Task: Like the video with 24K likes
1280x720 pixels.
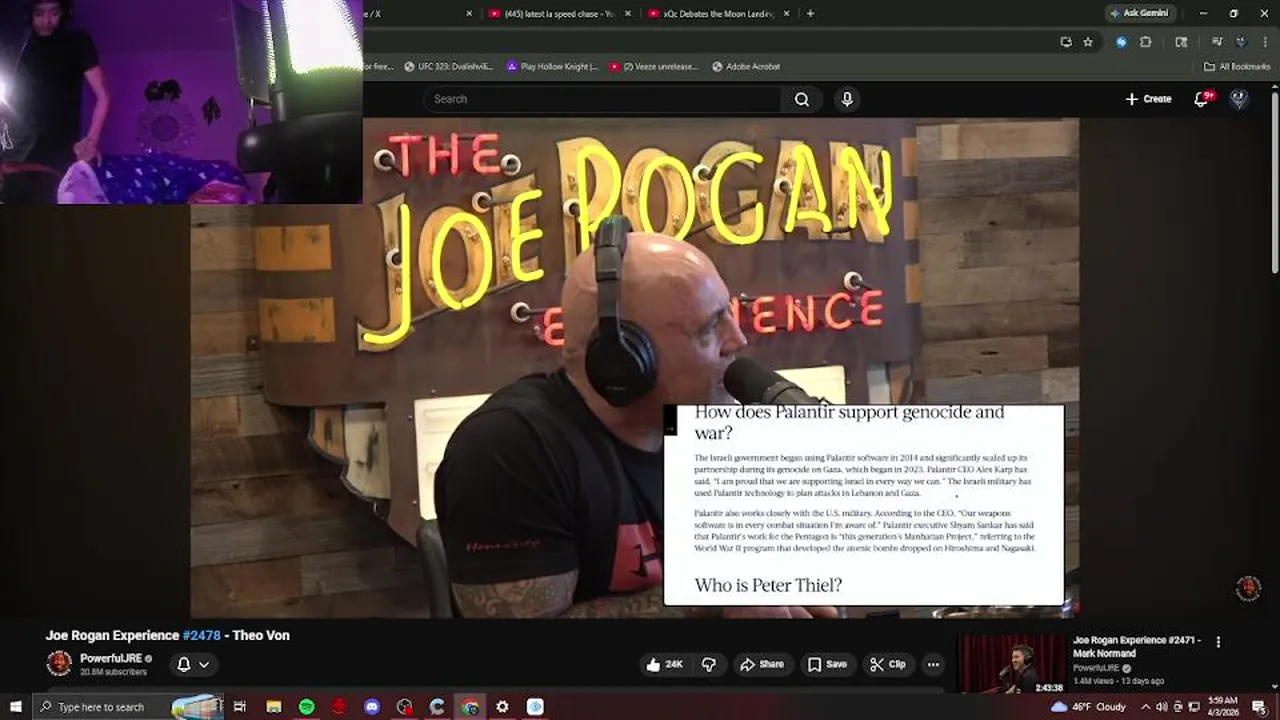Action: point(664,664)
